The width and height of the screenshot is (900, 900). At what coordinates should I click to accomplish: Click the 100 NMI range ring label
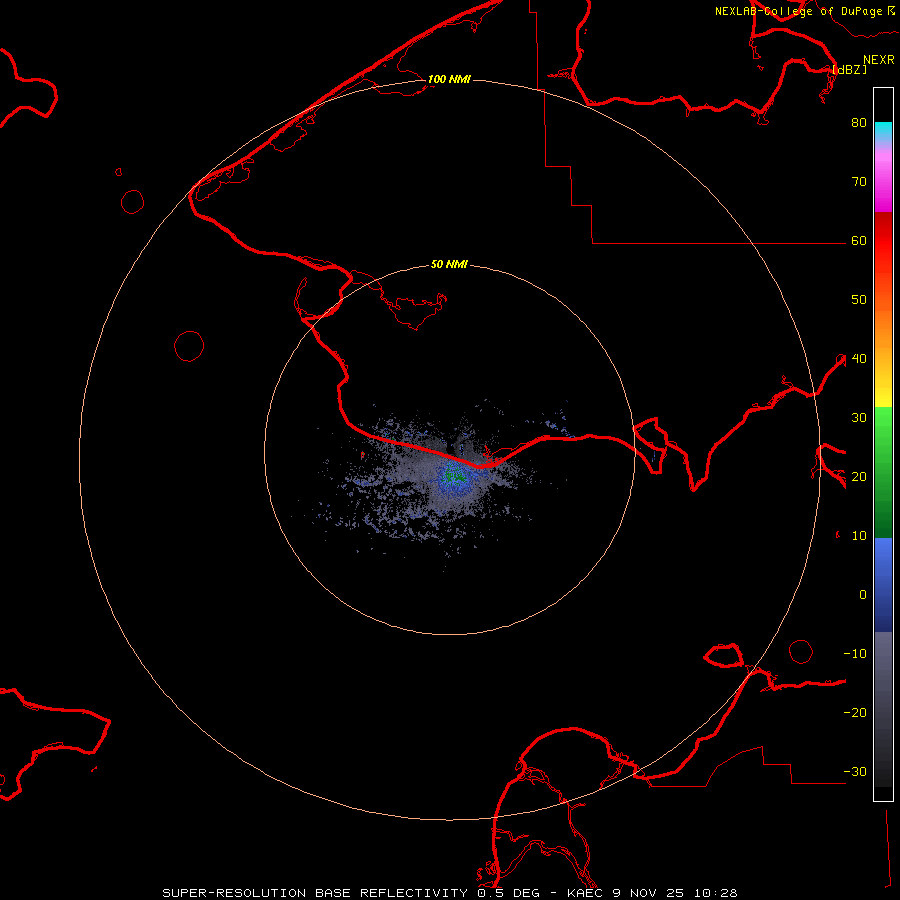(x=449, y=79)
